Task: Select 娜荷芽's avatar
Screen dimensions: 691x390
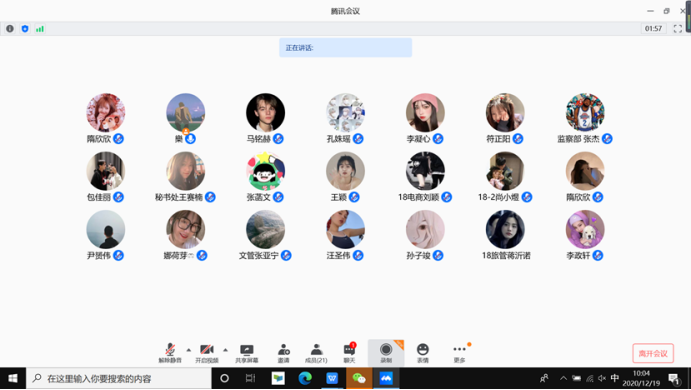Action: click(x=186, y=230)
